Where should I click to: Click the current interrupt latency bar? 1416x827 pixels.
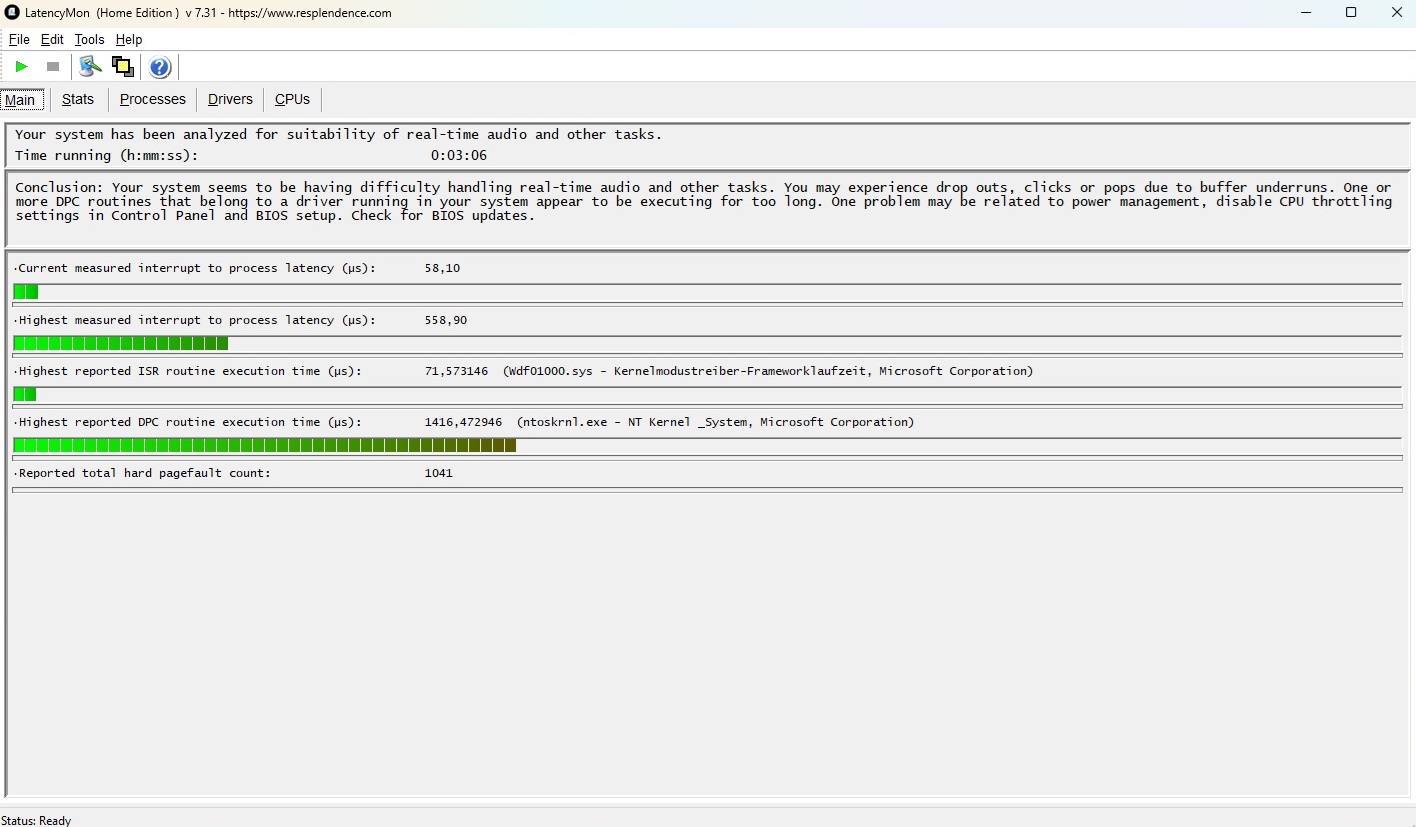click(x=708, y=292)
